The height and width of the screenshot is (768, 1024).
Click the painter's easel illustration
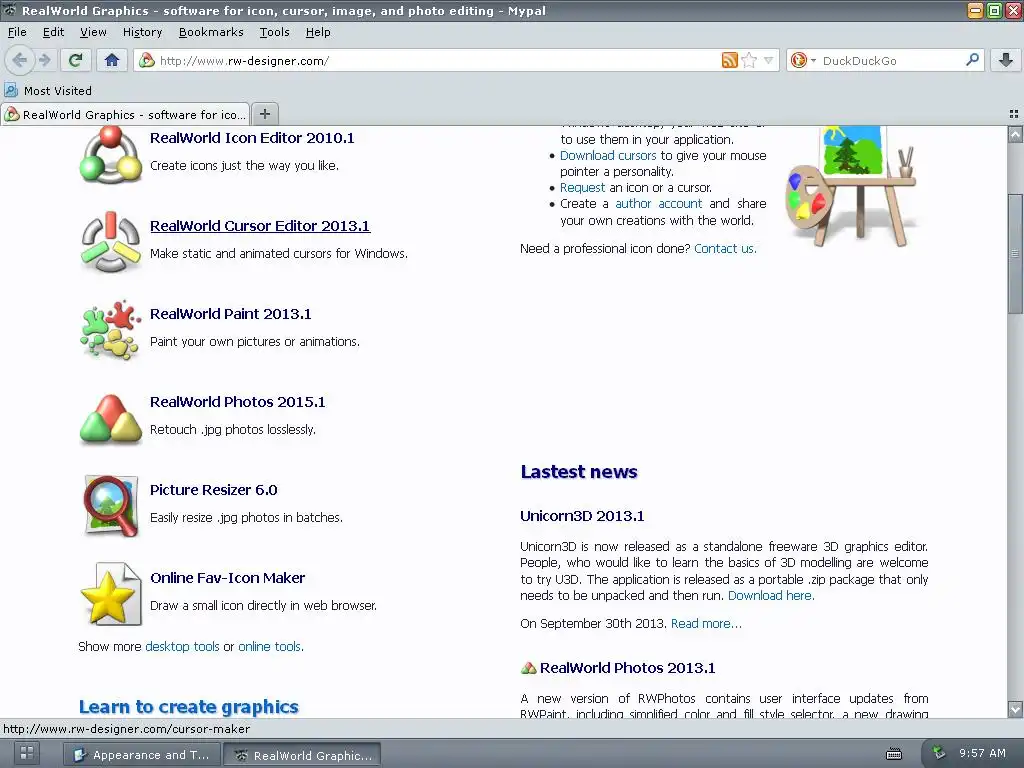click(x=851, y=186)
